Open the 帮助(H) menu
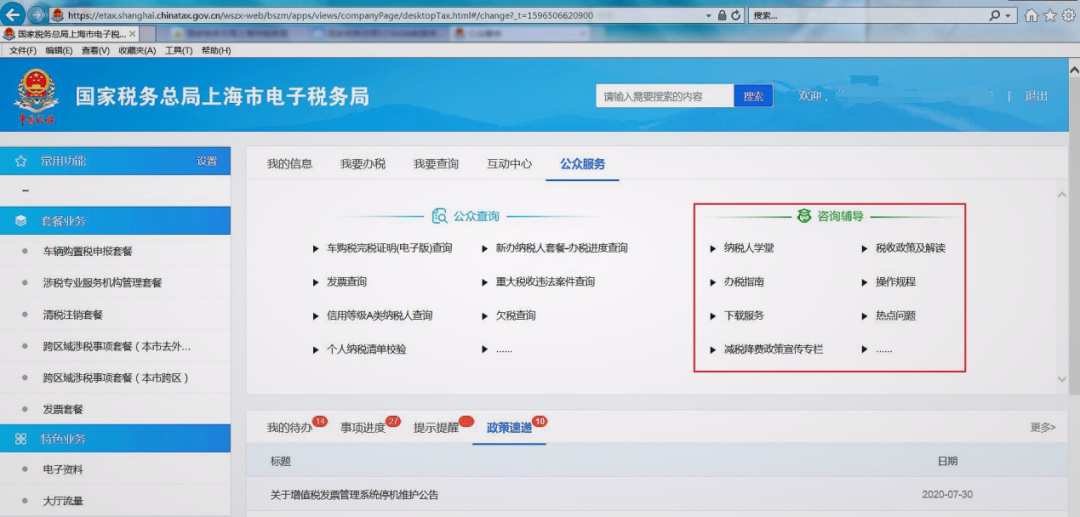 coord(216,50)
